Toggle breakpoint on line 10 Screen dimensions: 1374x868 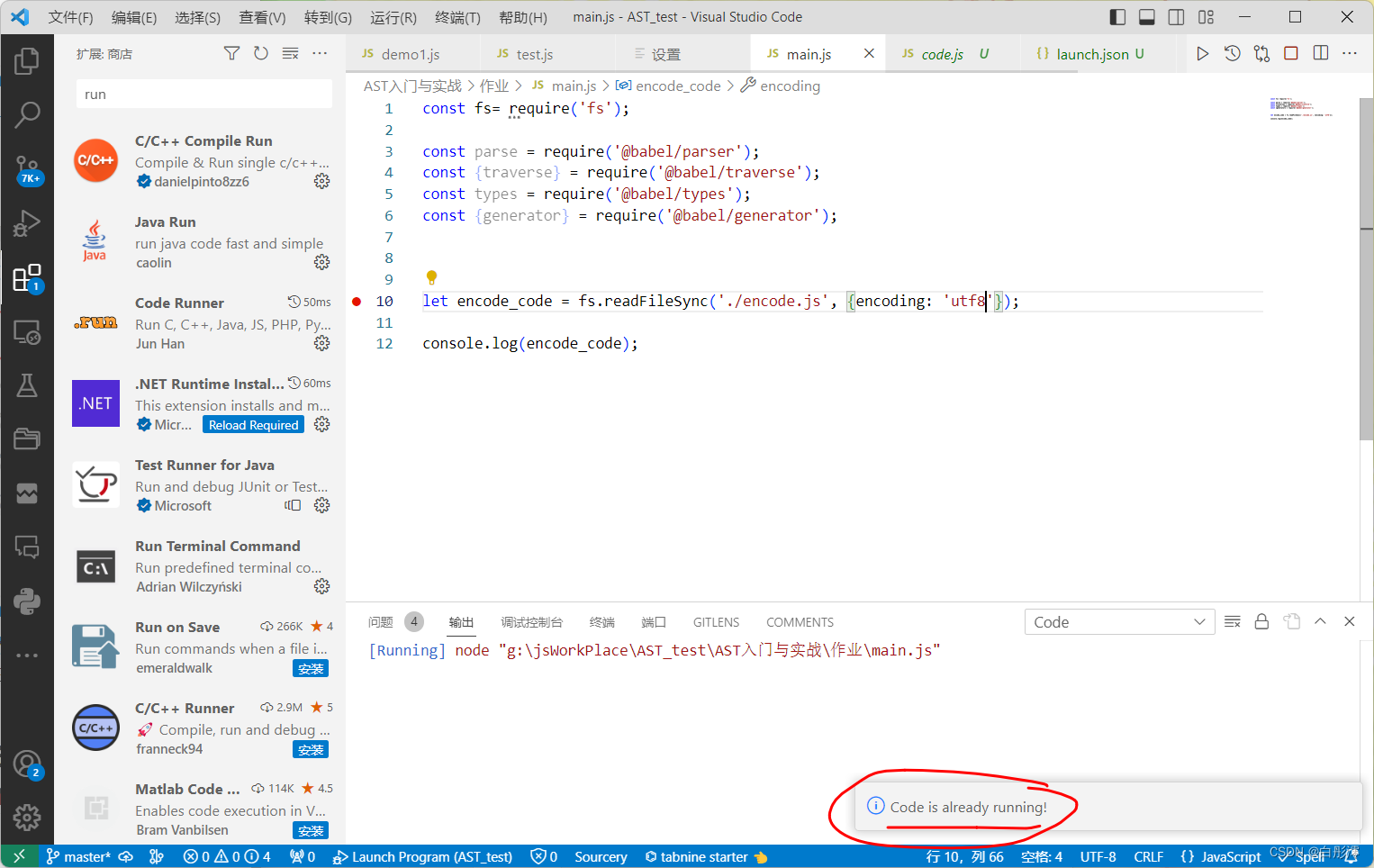point(357,302)
